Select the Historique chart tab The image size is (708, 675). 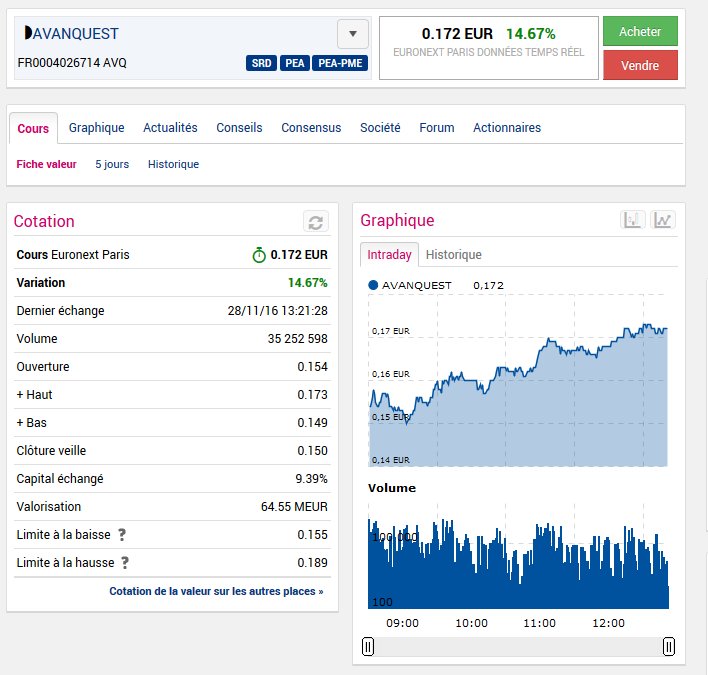tap(453, 255)
